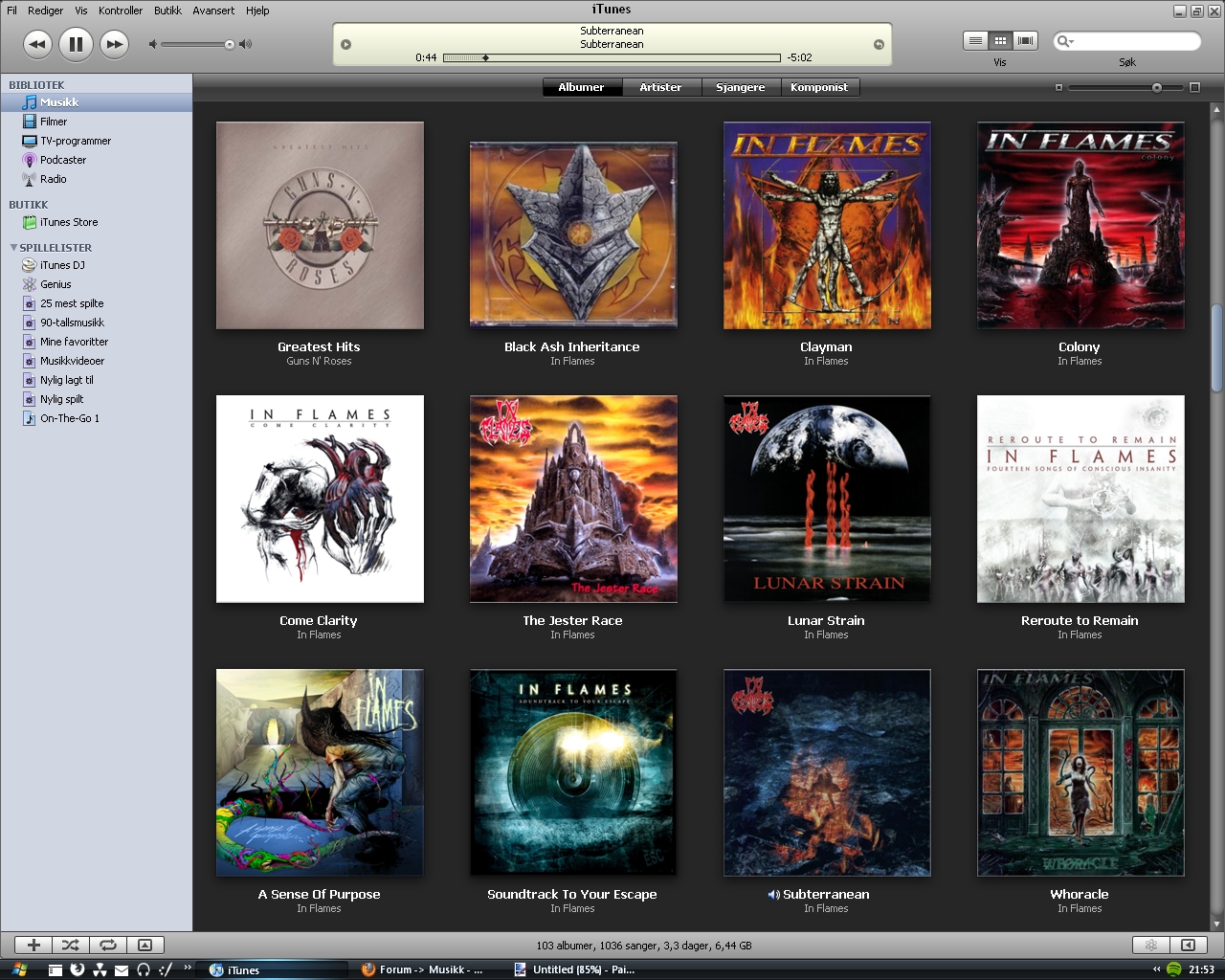Open the search options magnifier dropdown

1064,41
